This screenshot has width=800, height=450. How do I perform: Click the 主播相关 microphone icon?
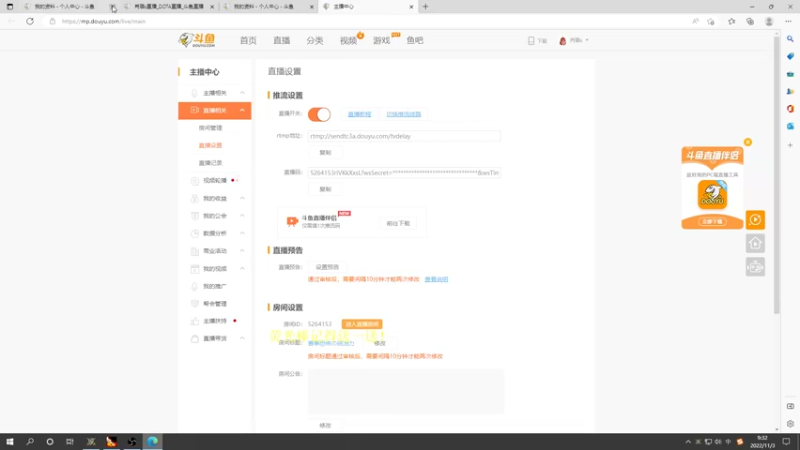[x=194, y=93]
